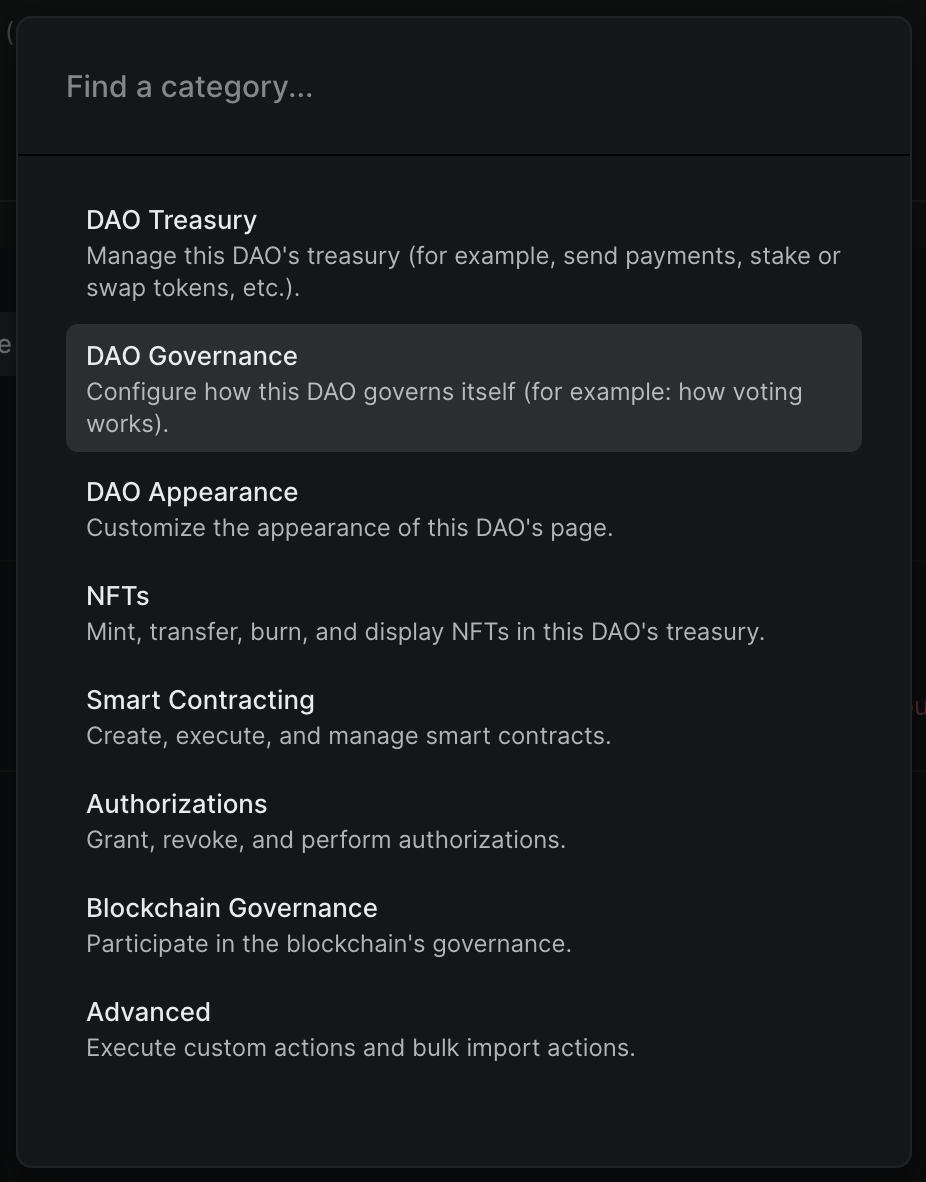This screenshot has width=926, height=1182.
Task: Click 'Participate in the blockchain's governance' description
Action: click(x=328, y=944)
